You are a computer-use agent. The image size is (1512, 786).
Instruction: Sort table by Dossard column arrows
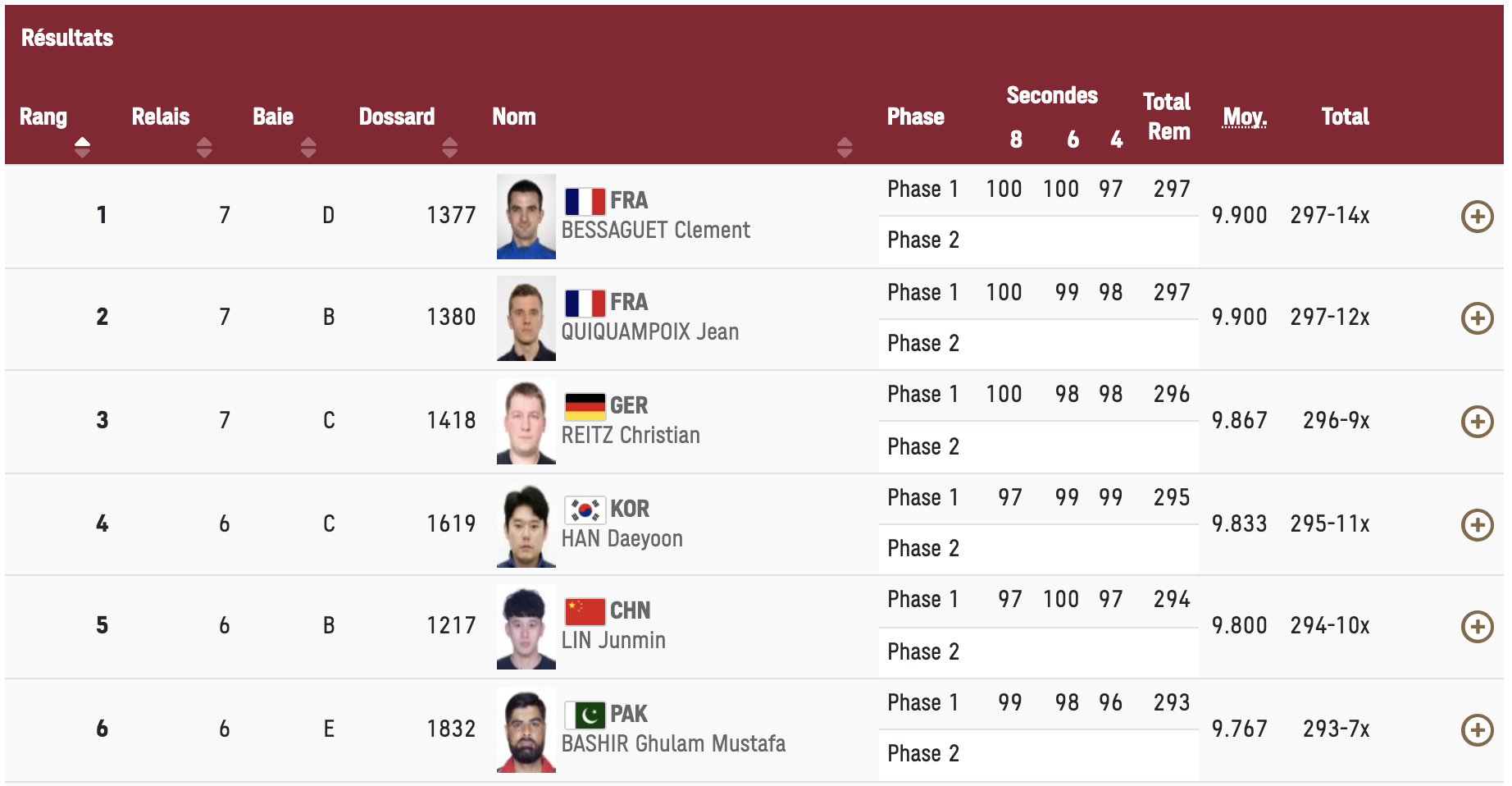[449, 148]
